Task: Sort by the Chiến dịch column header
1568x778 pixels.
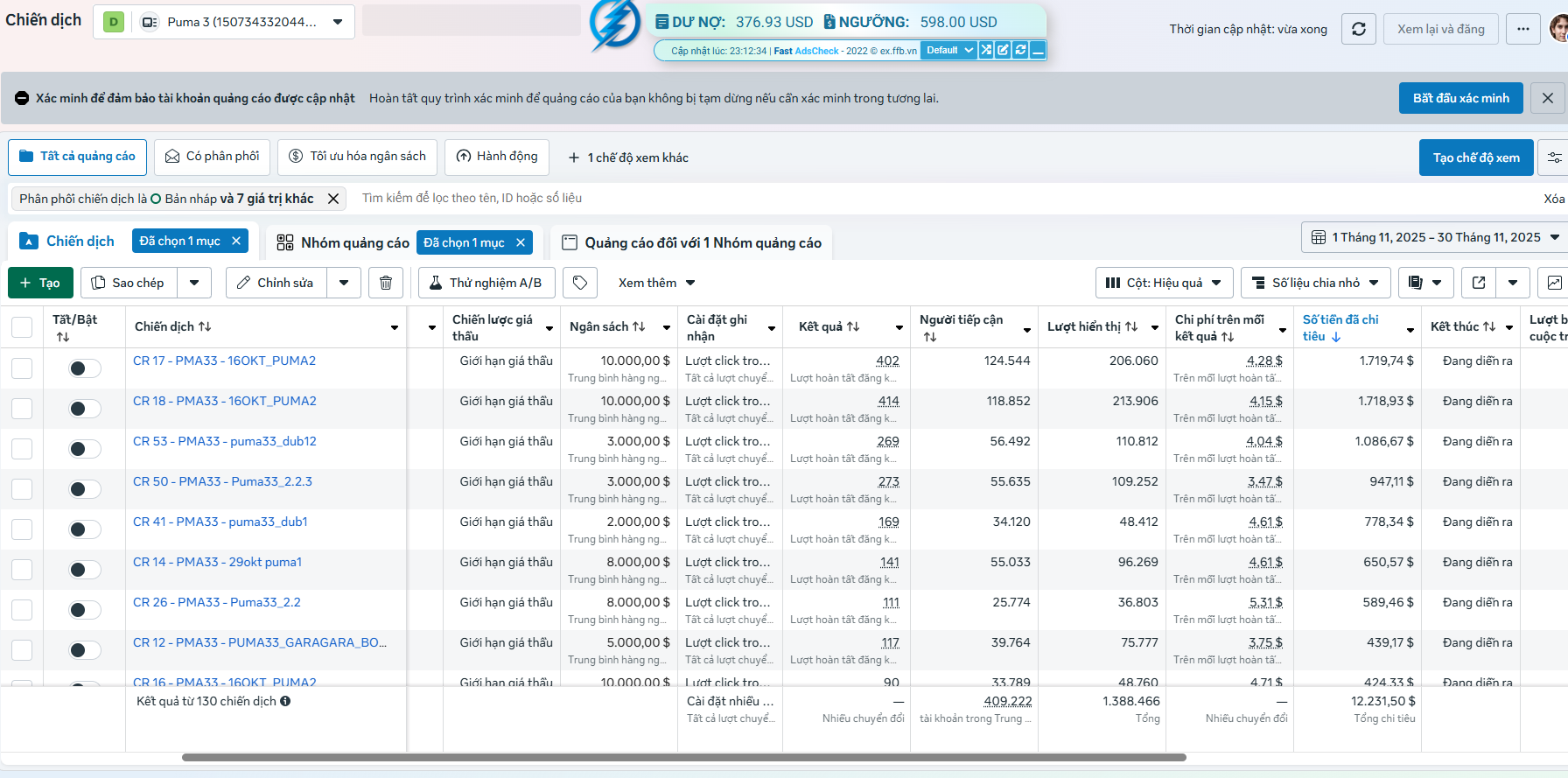Action: pyautogui.click(x=172, y=326)
